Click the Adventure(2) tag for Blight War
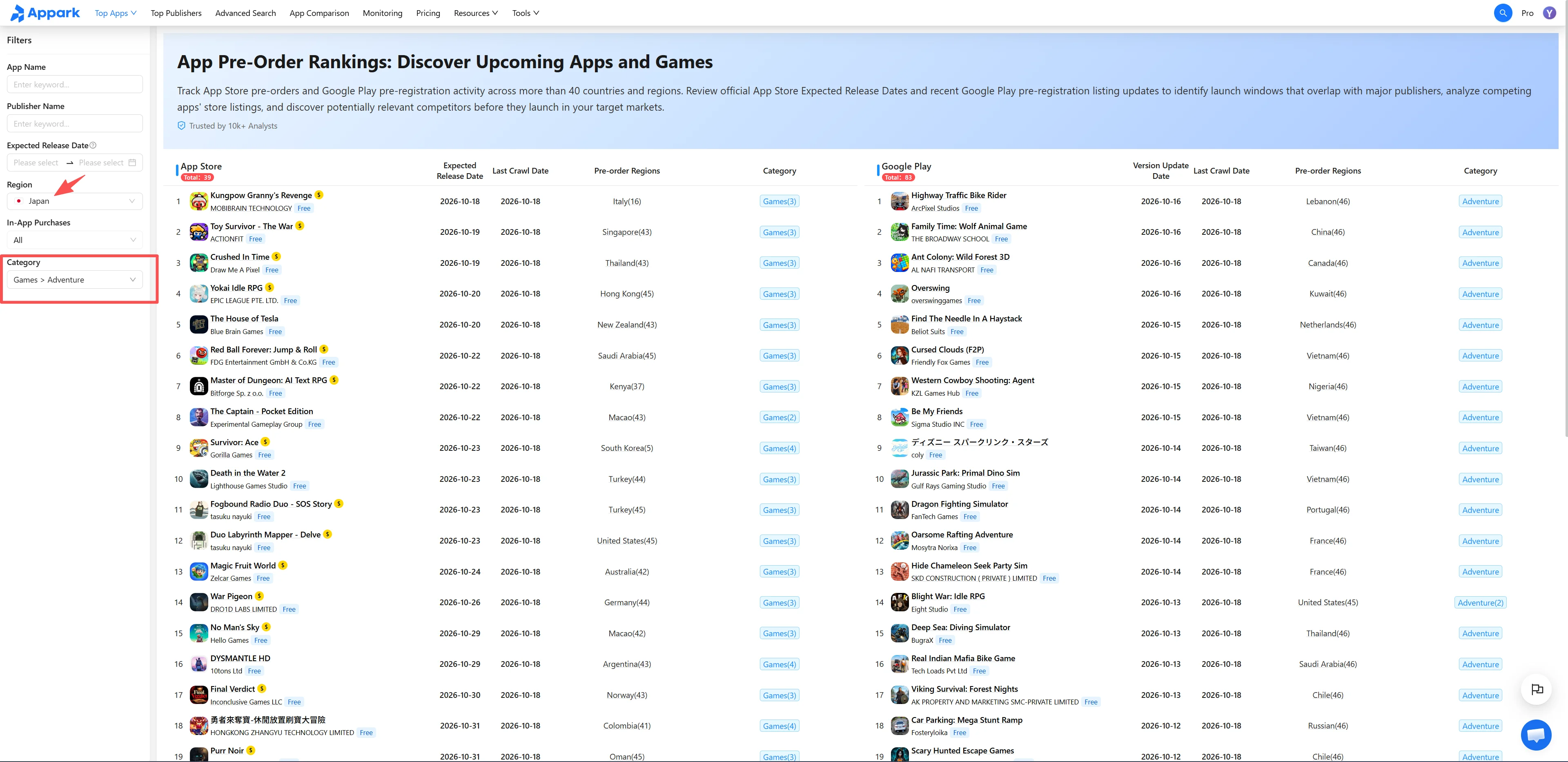Viewport: 1568px width, 762px height. [1480, 603]
